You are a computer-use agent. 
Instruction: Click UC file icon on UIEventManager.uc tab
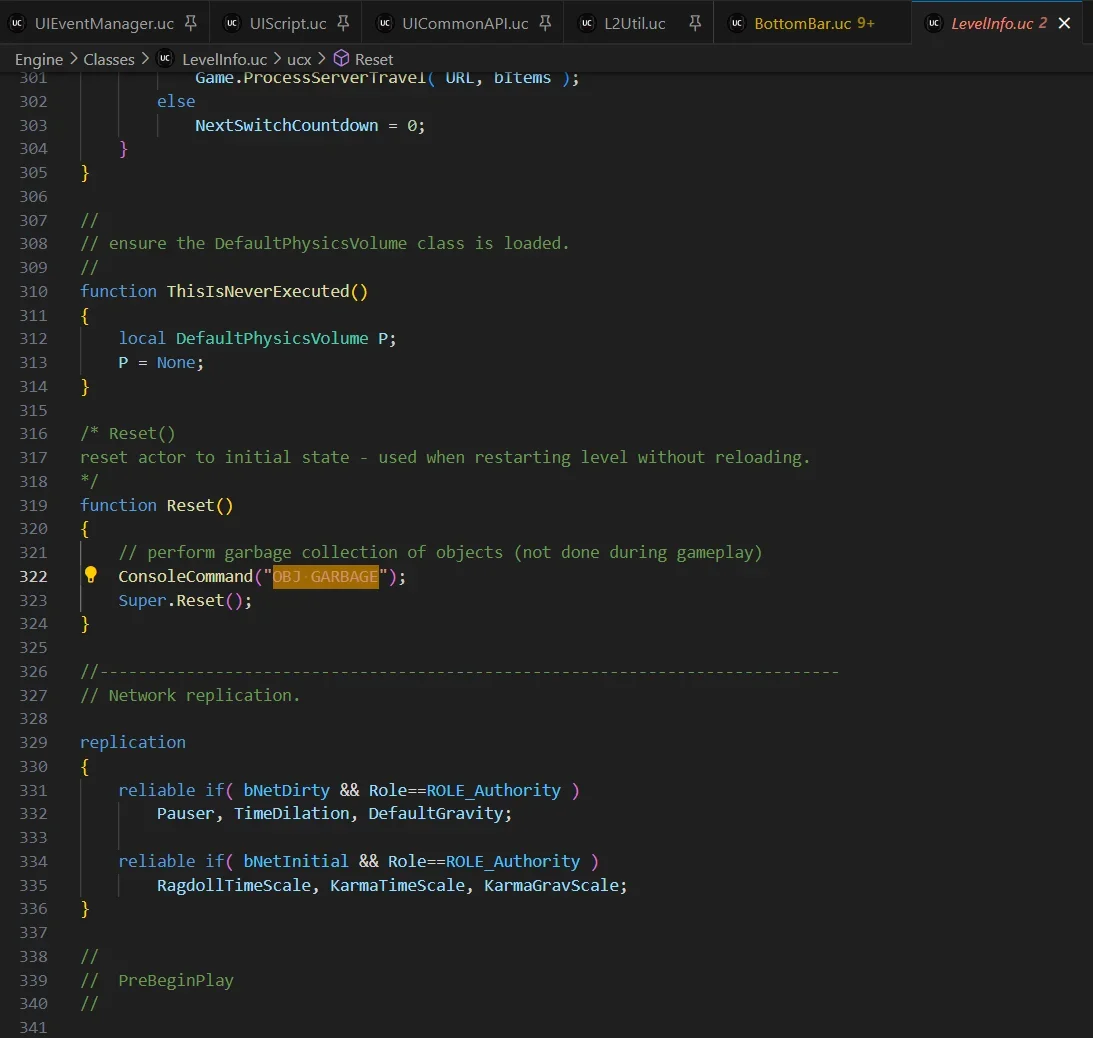pyautogui.click(x=17, y=23)
